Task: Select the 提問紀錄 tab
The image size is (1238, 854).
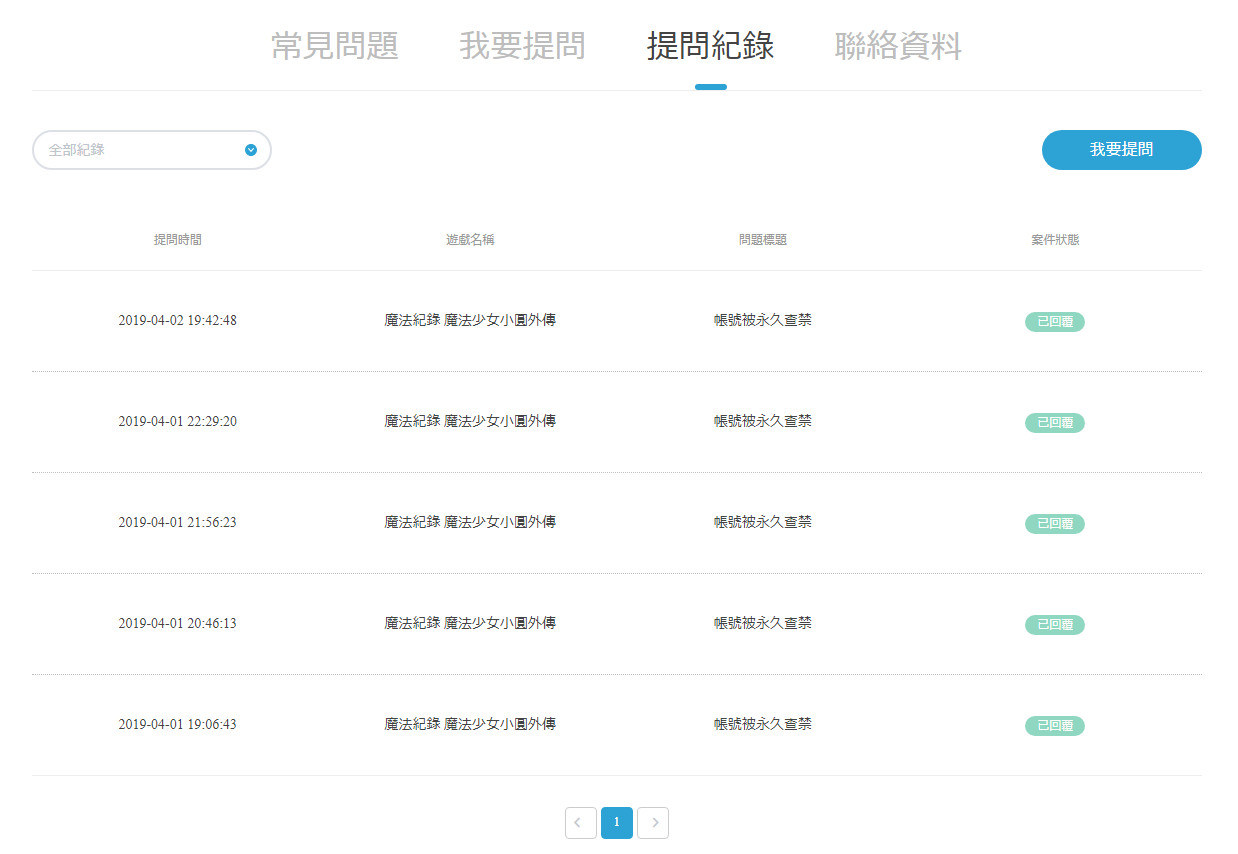Action: (710, 46)
